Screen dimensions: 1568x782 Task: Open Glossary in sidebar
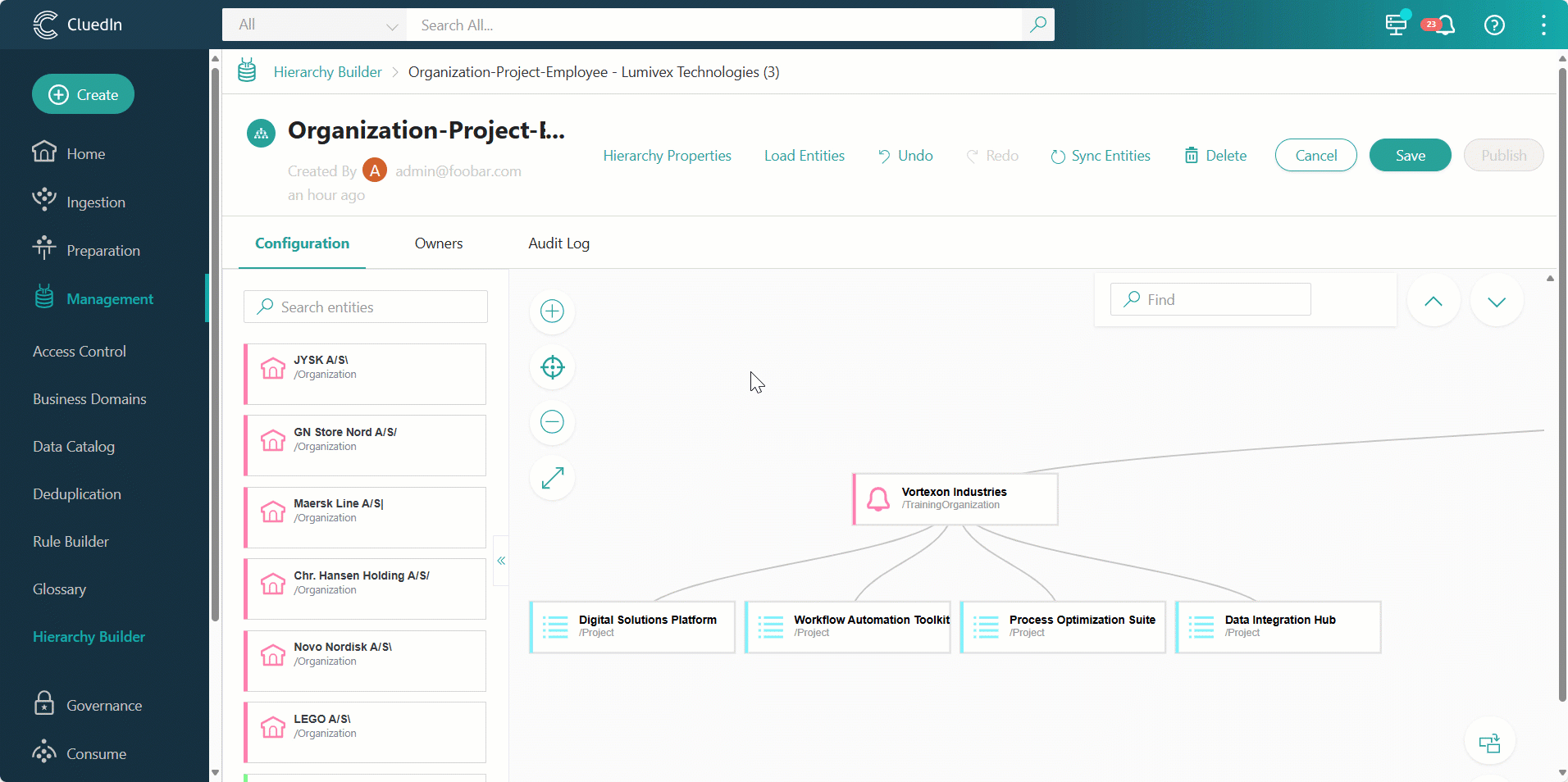[x=59, y=589]
